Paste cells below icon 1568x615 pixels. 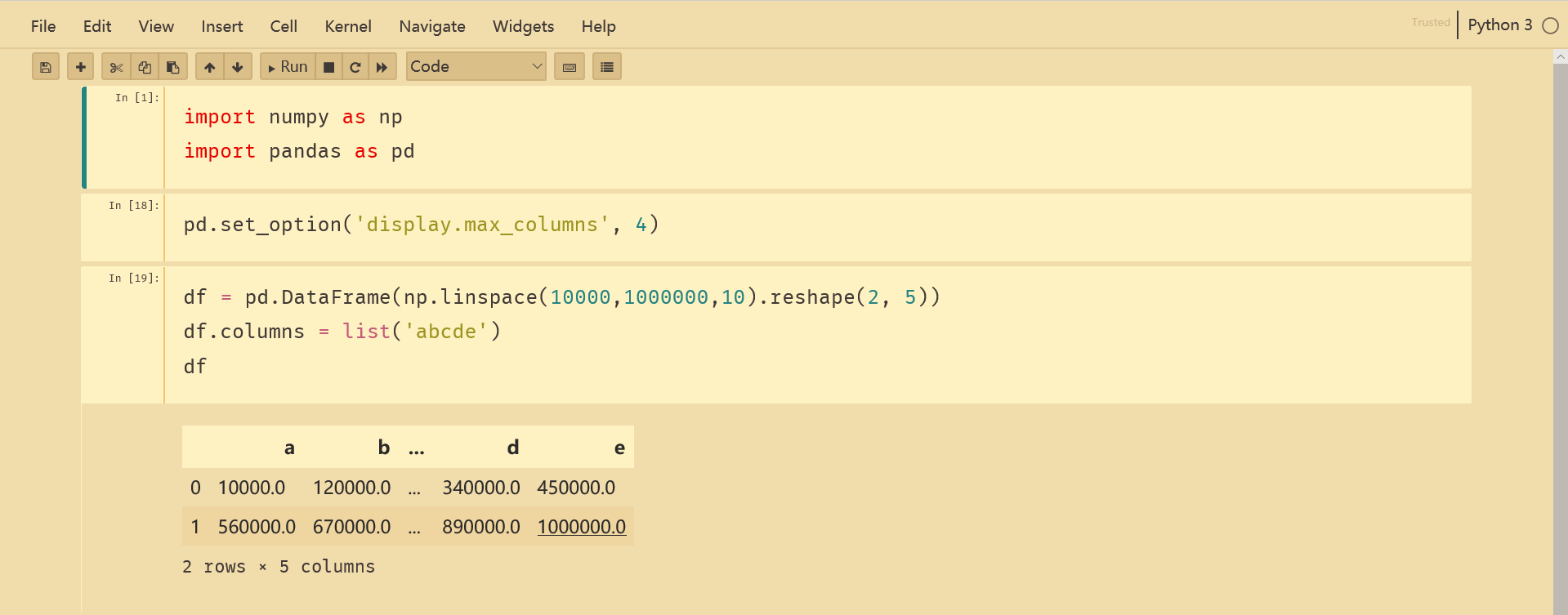pos(173,67)
